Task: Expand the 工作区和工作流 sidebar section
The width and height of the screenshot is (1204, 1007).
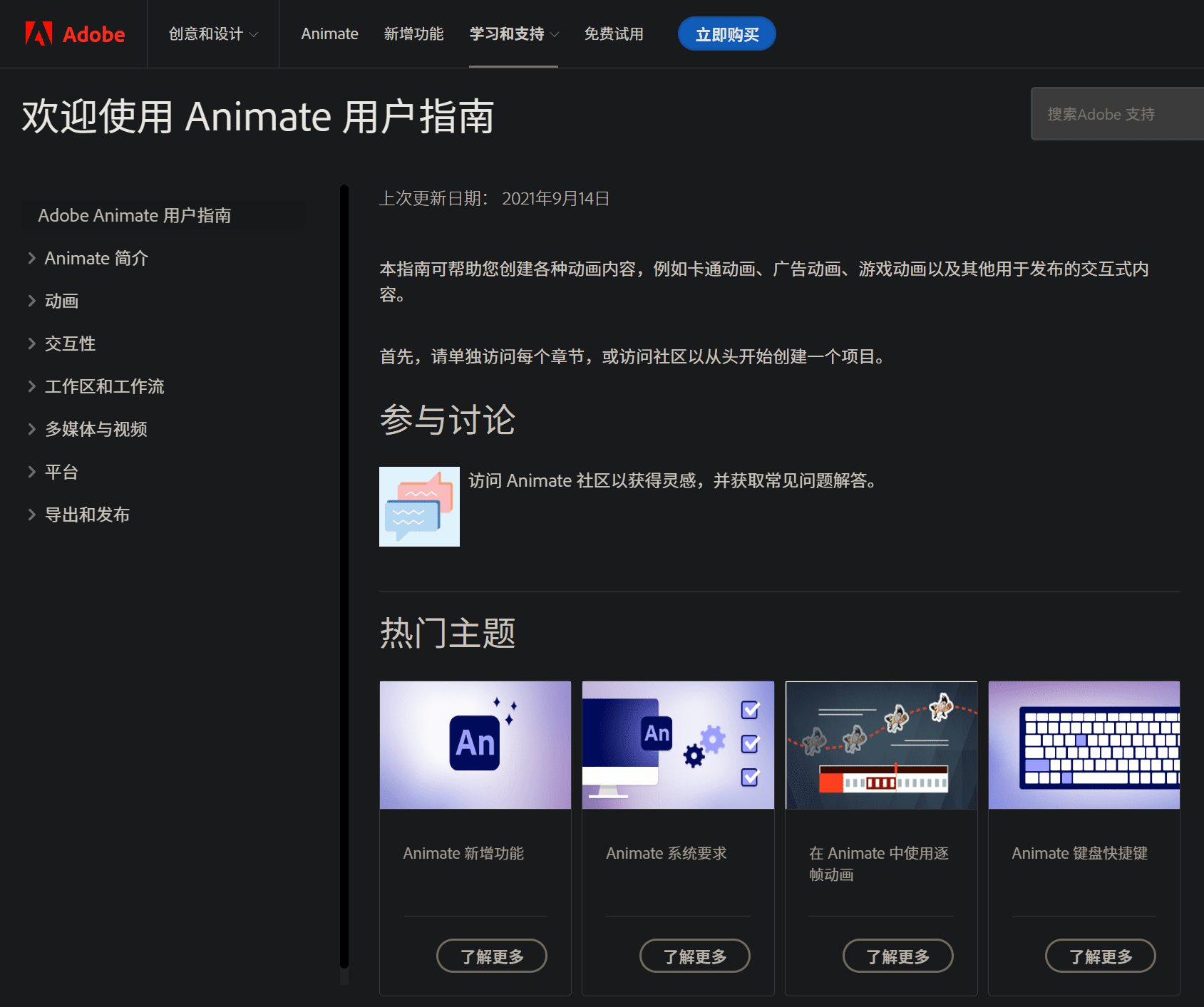Action: coord(104,386)
